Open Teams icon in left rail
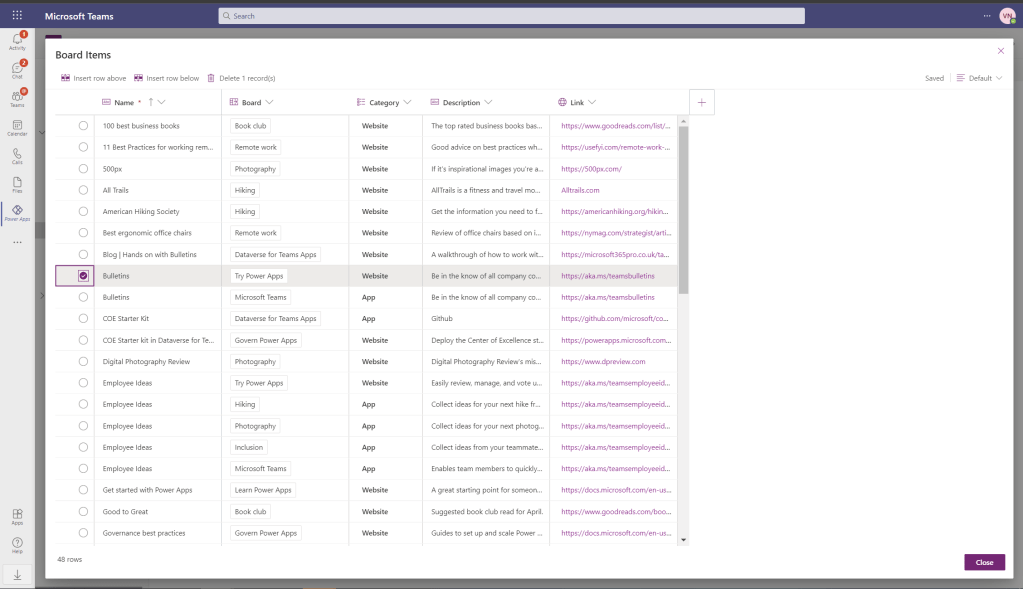Image resolution: width=1023 pixels, height=589 pixels. tap(17, 98)
